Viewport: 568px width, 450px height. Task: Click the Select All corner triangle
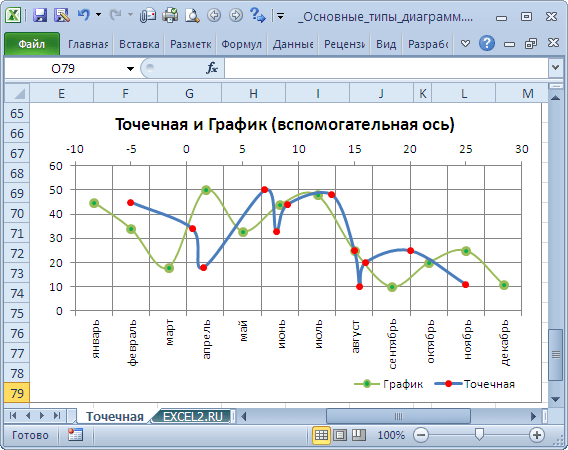[x=17, y=93]
